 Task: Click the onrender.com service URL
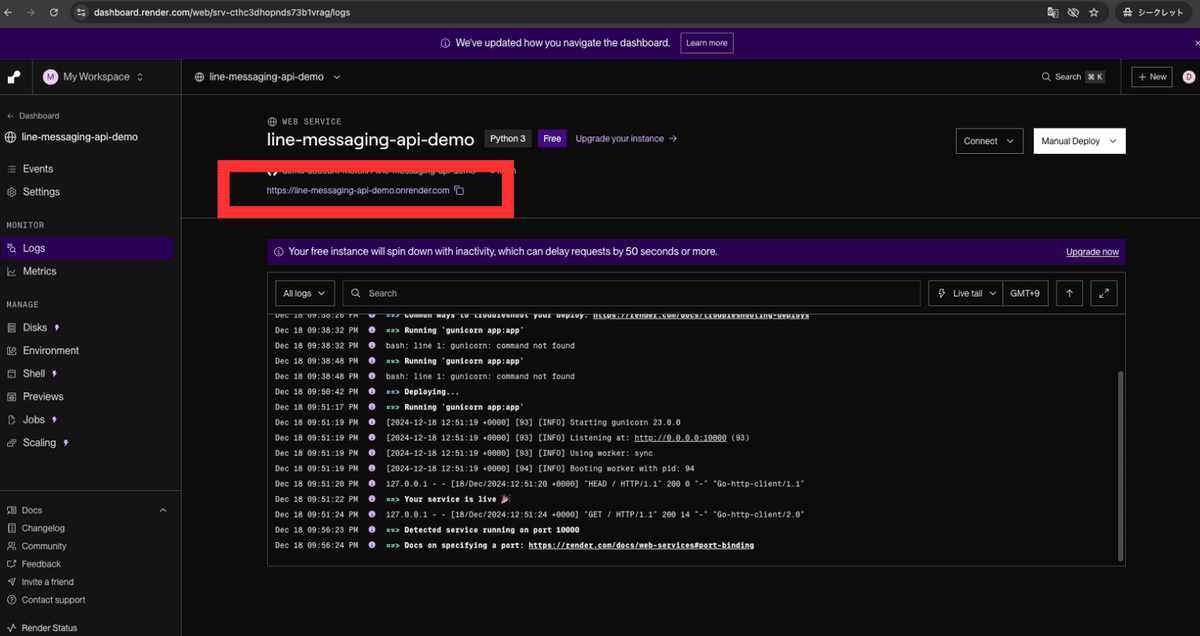pos(358,190)
